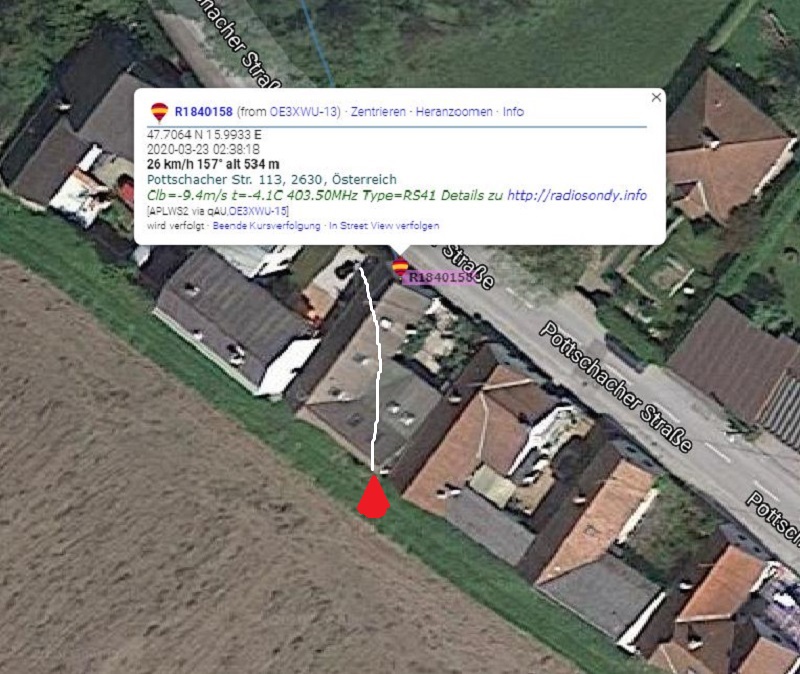
Task: Close the R1840158 info popup
Action: pos(656,97)
